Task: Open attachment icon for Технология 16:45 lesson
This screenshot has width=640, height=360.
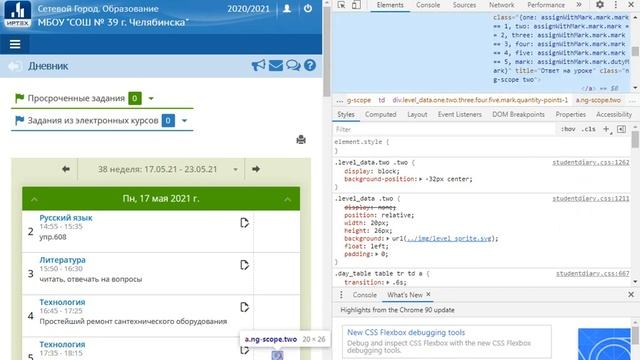Action: (244, 307)
